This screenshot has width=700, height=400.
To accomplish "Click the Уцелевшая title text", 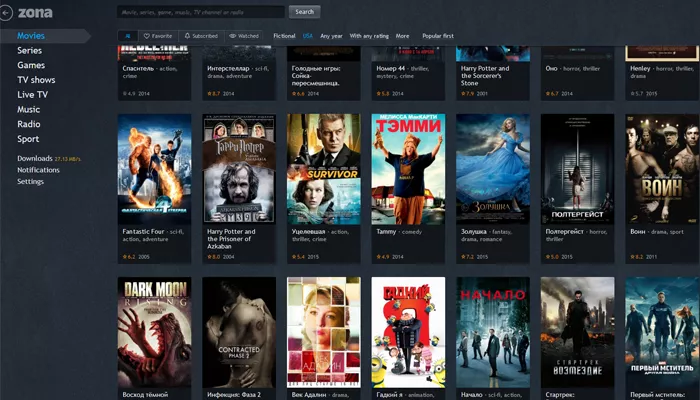I will pyautogui.click(x=308, y=232).
